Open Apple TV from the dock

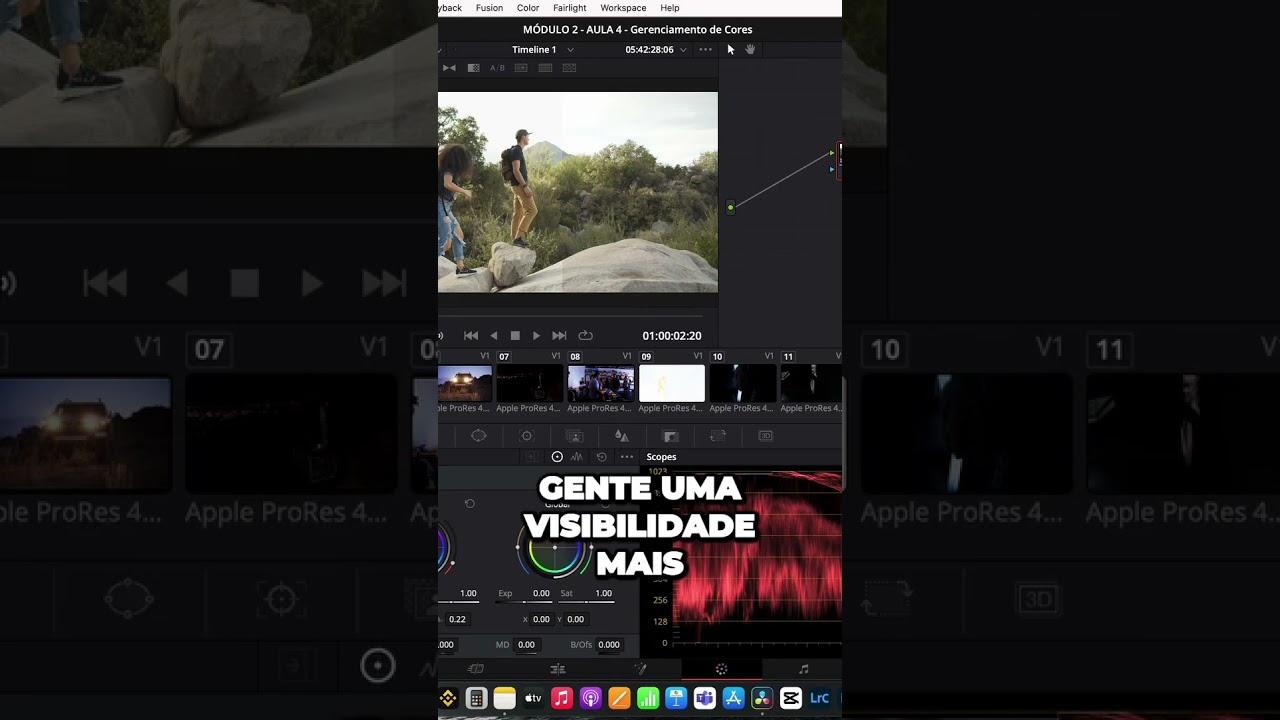click(533, 698)
